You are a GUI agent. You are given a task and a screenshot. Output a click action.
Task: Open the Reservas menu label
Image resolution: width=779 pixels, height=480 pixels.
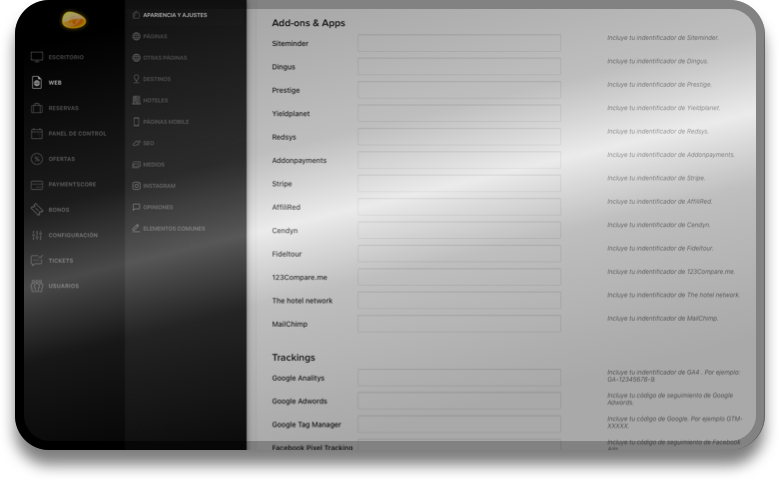64,108
